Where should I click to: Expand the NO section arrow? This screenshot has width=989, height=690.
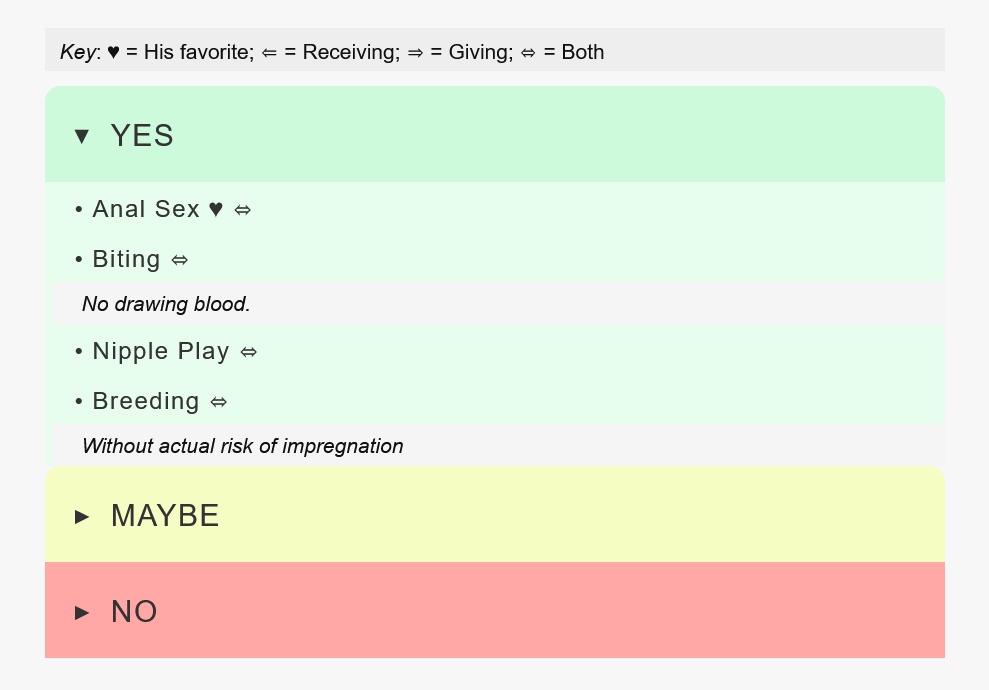tap(82, 612)
